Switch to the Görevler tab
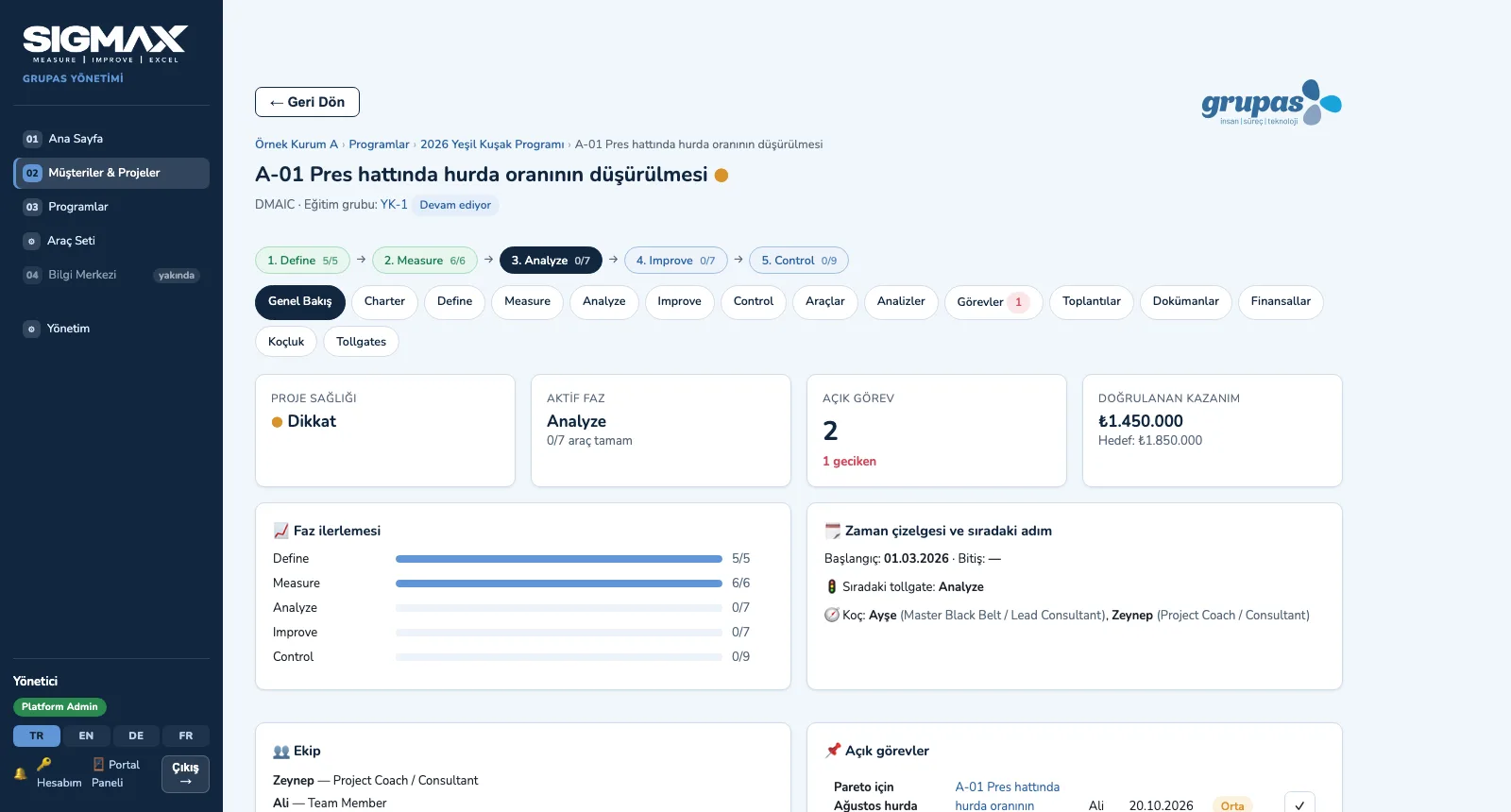1511x812 pixels. (x=993, y=302)
